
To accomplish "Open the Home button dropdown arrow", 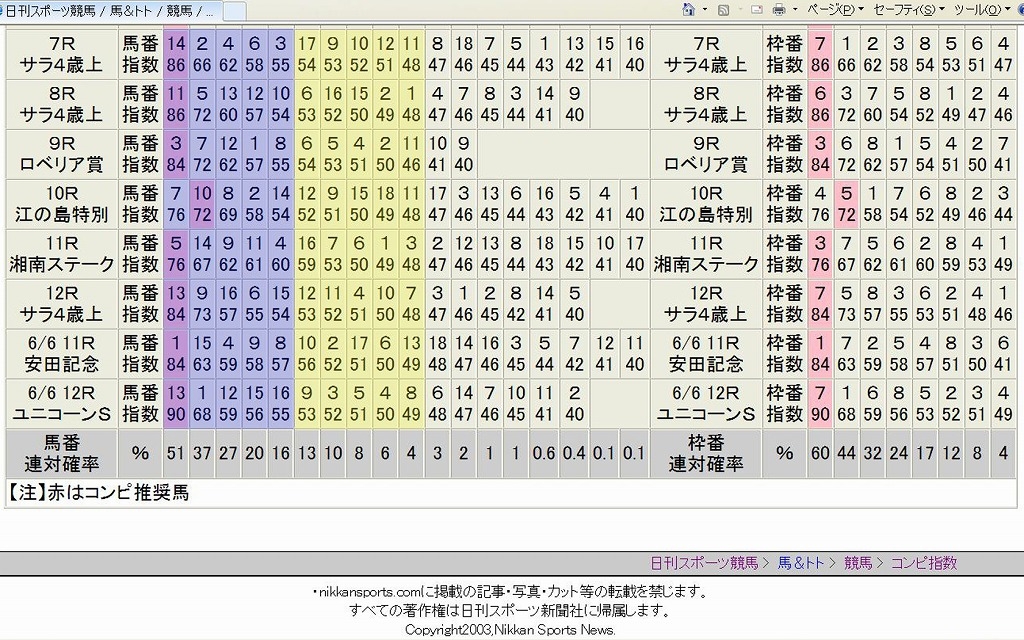I will click(705, 9).
